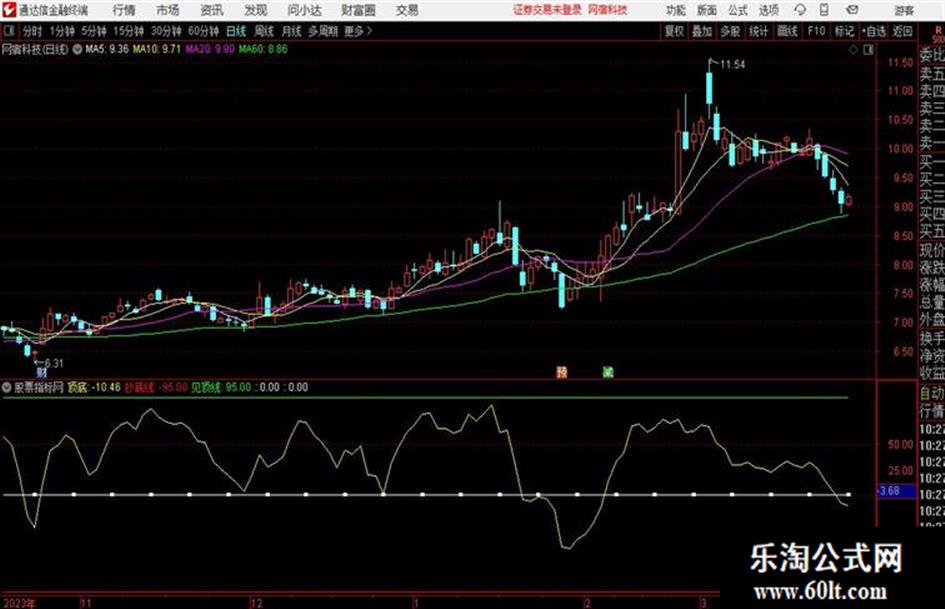
Task: Toggle the chart panel layout icon
Action: pyautogui.click(x=868, y=50)
